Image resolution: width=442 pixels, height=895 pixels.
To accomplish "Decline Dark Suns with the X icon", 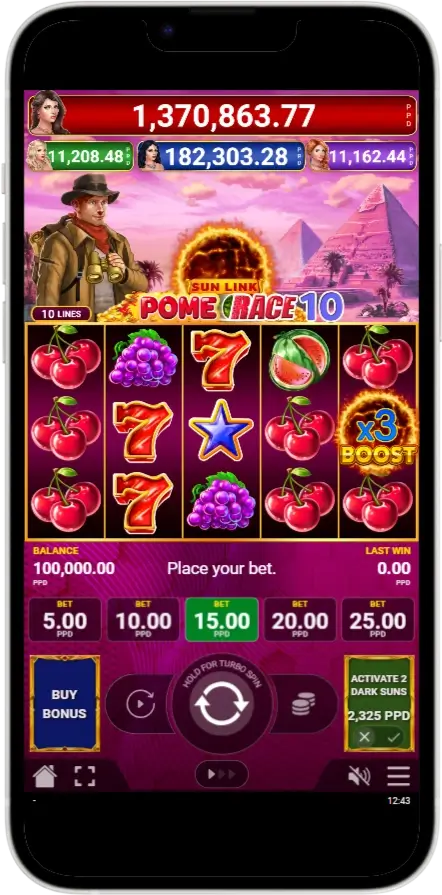I will coord(365,737).
